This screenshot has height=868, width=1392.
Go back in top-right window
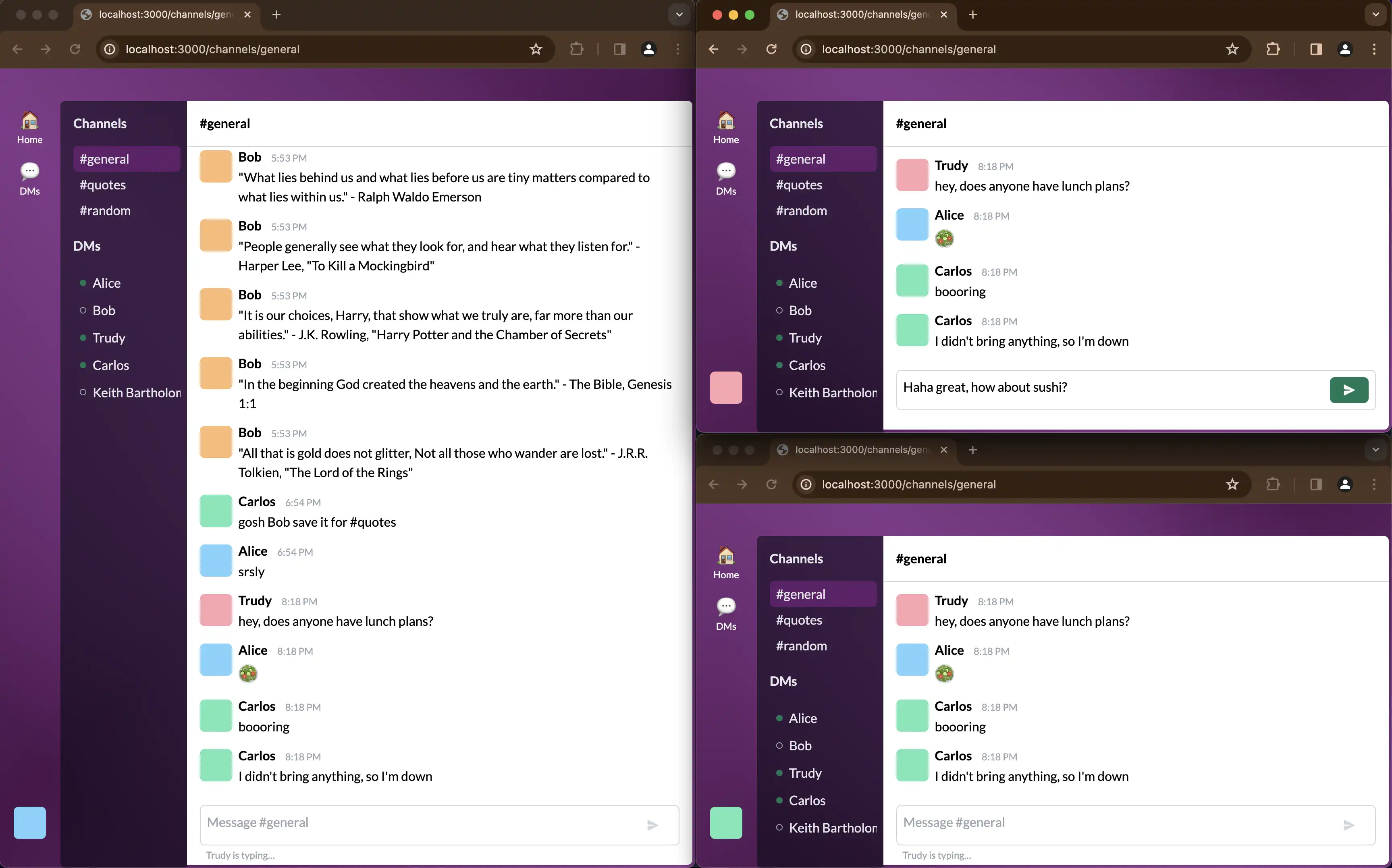pyautogui.click(x=713, y=49)
